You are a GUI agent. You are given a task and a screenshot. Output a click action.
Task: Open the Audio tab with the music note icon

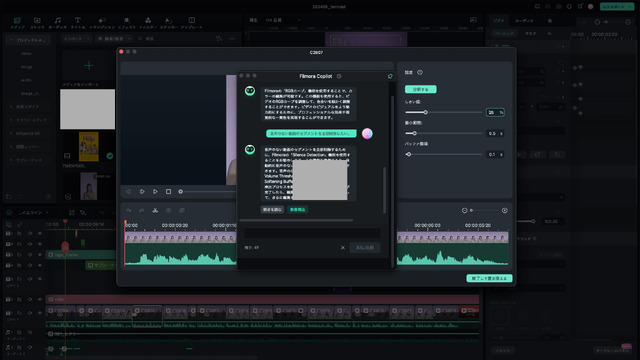[58, 23]
